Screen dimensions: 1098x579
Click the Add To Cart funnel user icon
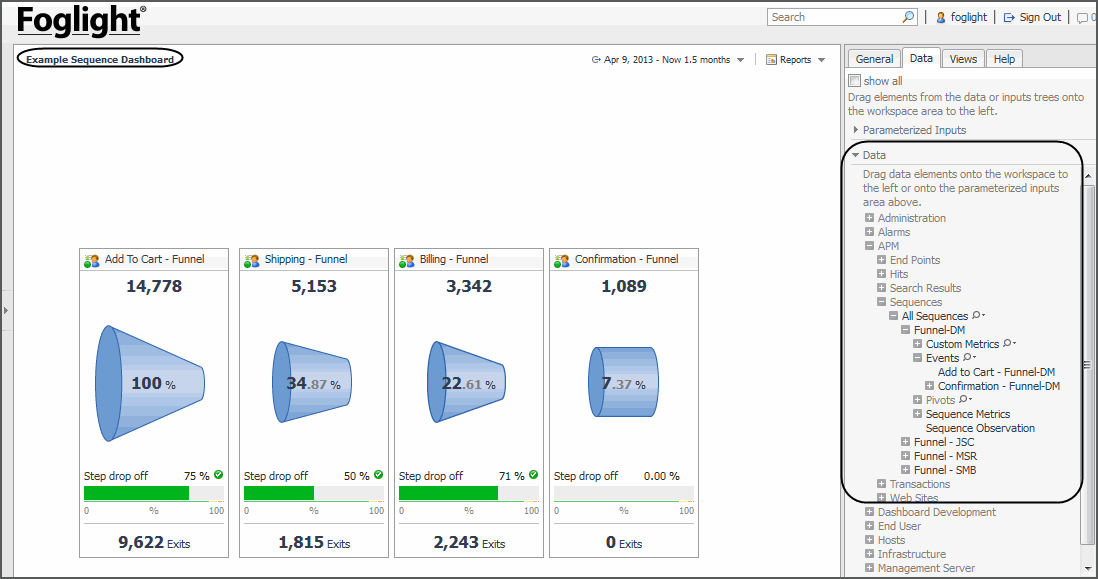(x=92, y=260)
